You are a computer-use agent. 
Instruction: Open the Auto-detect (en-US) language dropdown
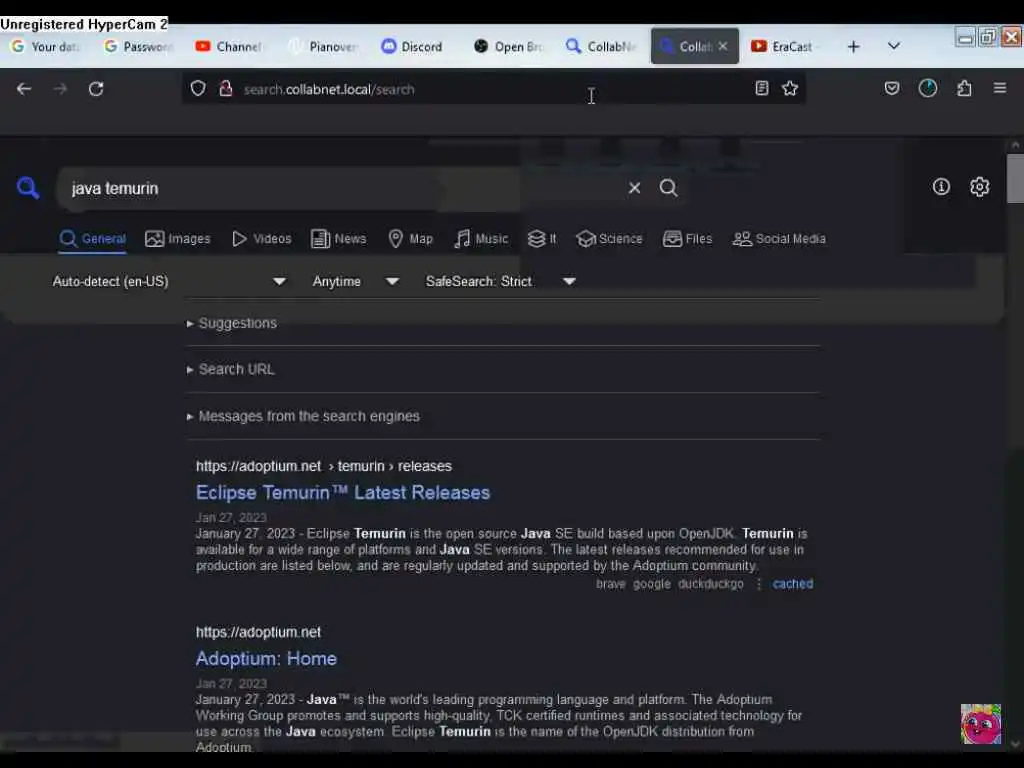[169, 281]
